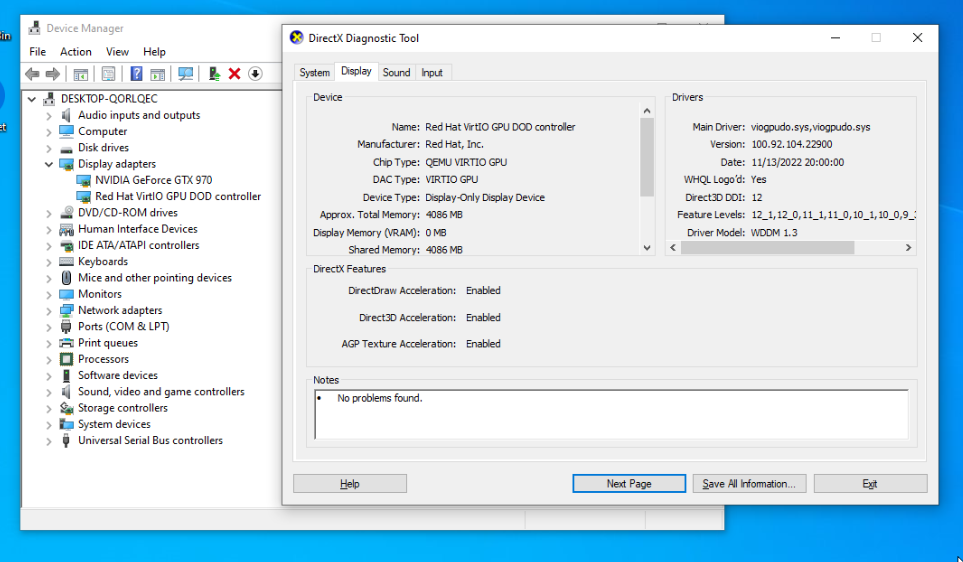Expand Sound, video and game controllers
Image resolution: width=963 pixels, height=562 pixels.
(48, 392)
